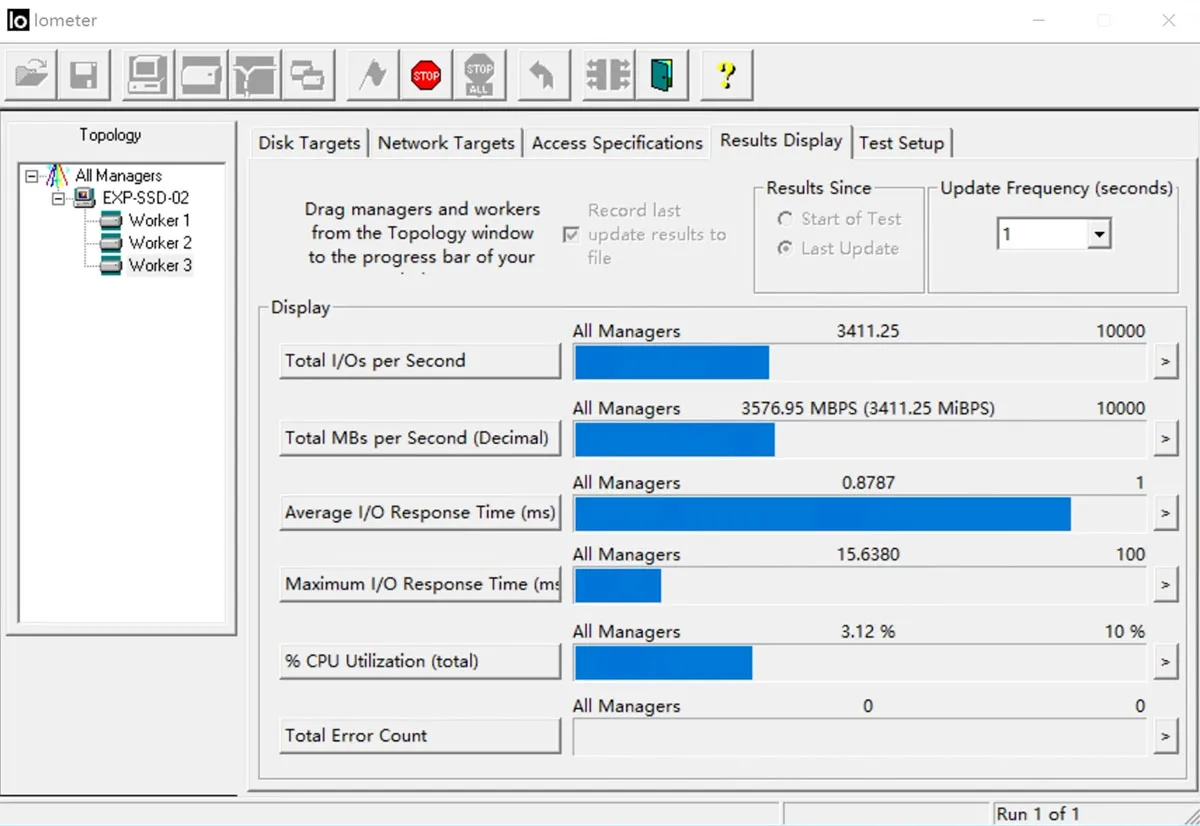Click 3576.95 MBPS throughput value

pyautogui.click(x=868, y=408)
